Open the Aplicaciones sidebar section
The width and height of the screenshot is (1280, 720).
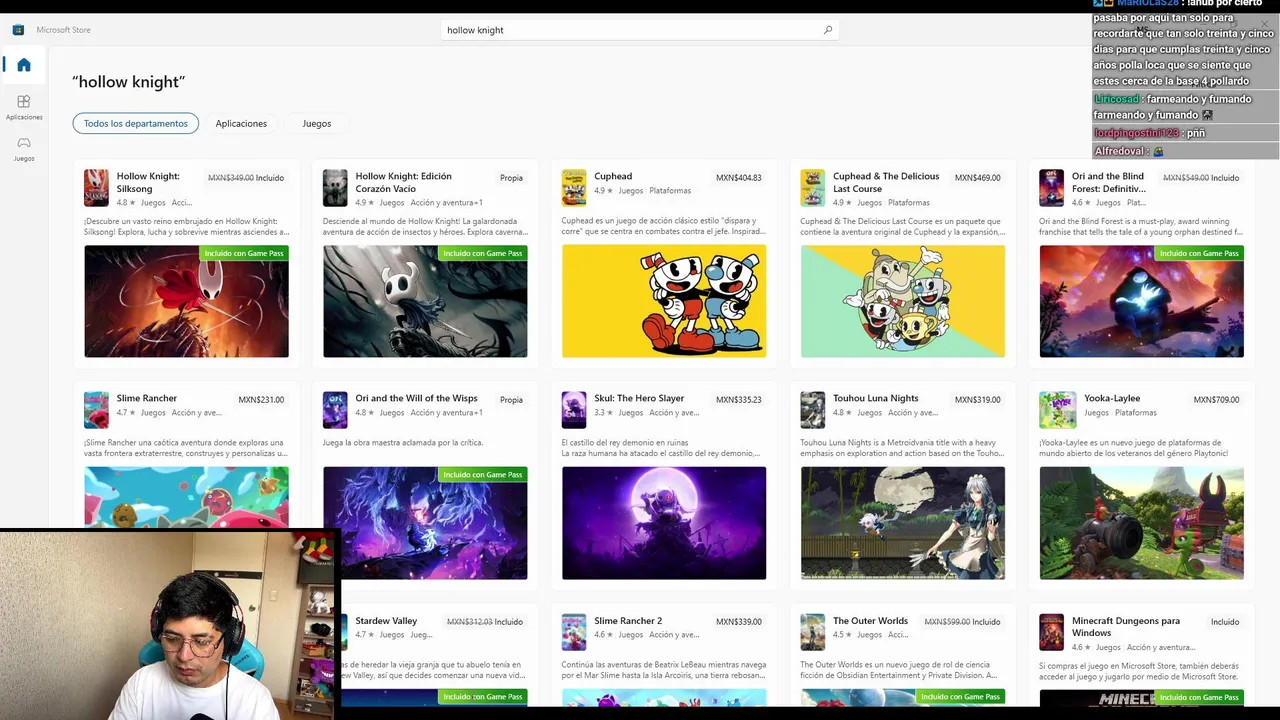tap(24, 107)
